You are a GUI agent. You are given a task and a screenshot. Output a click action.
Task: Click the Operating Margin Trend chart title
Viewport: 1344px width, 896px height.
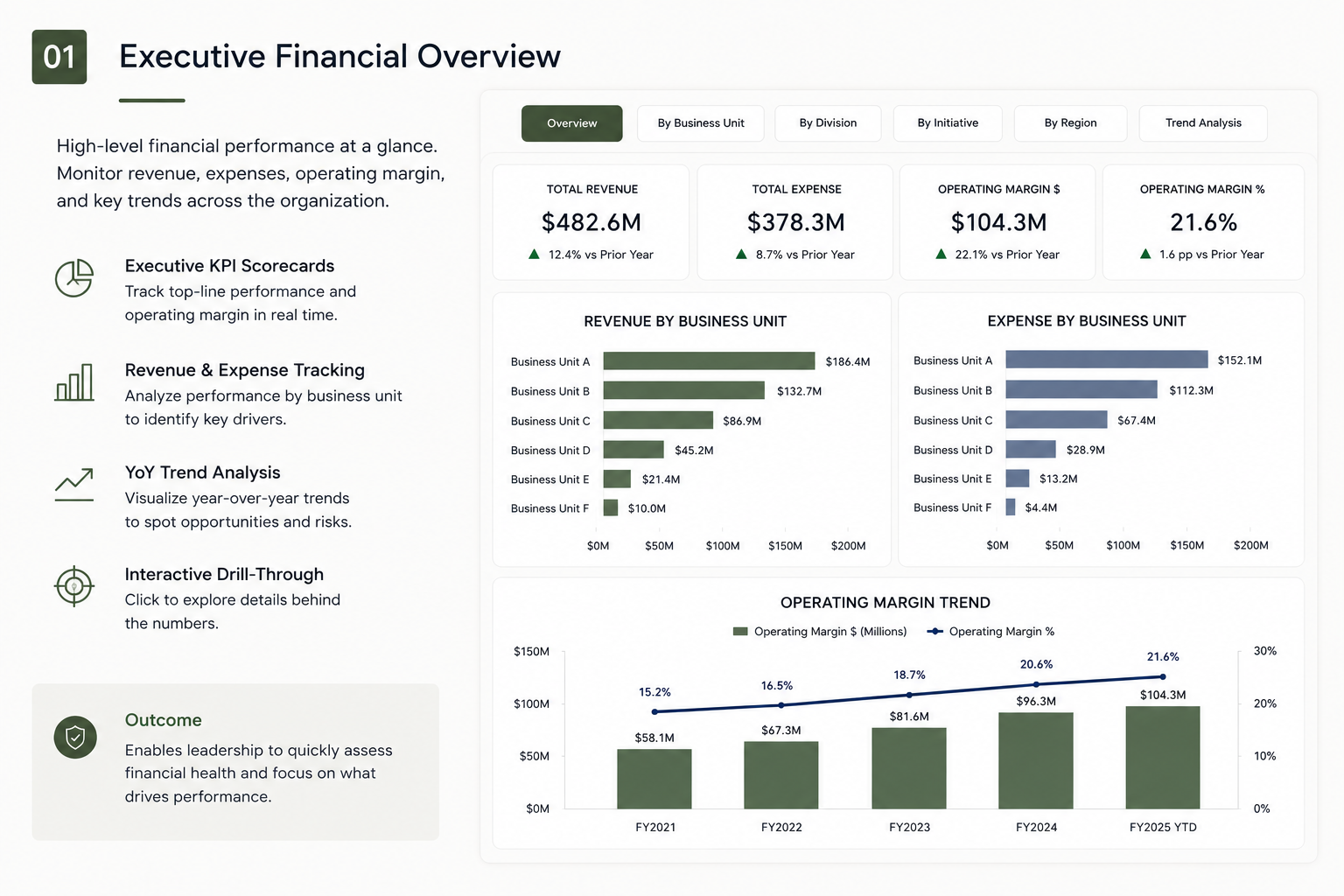[885, 603]
